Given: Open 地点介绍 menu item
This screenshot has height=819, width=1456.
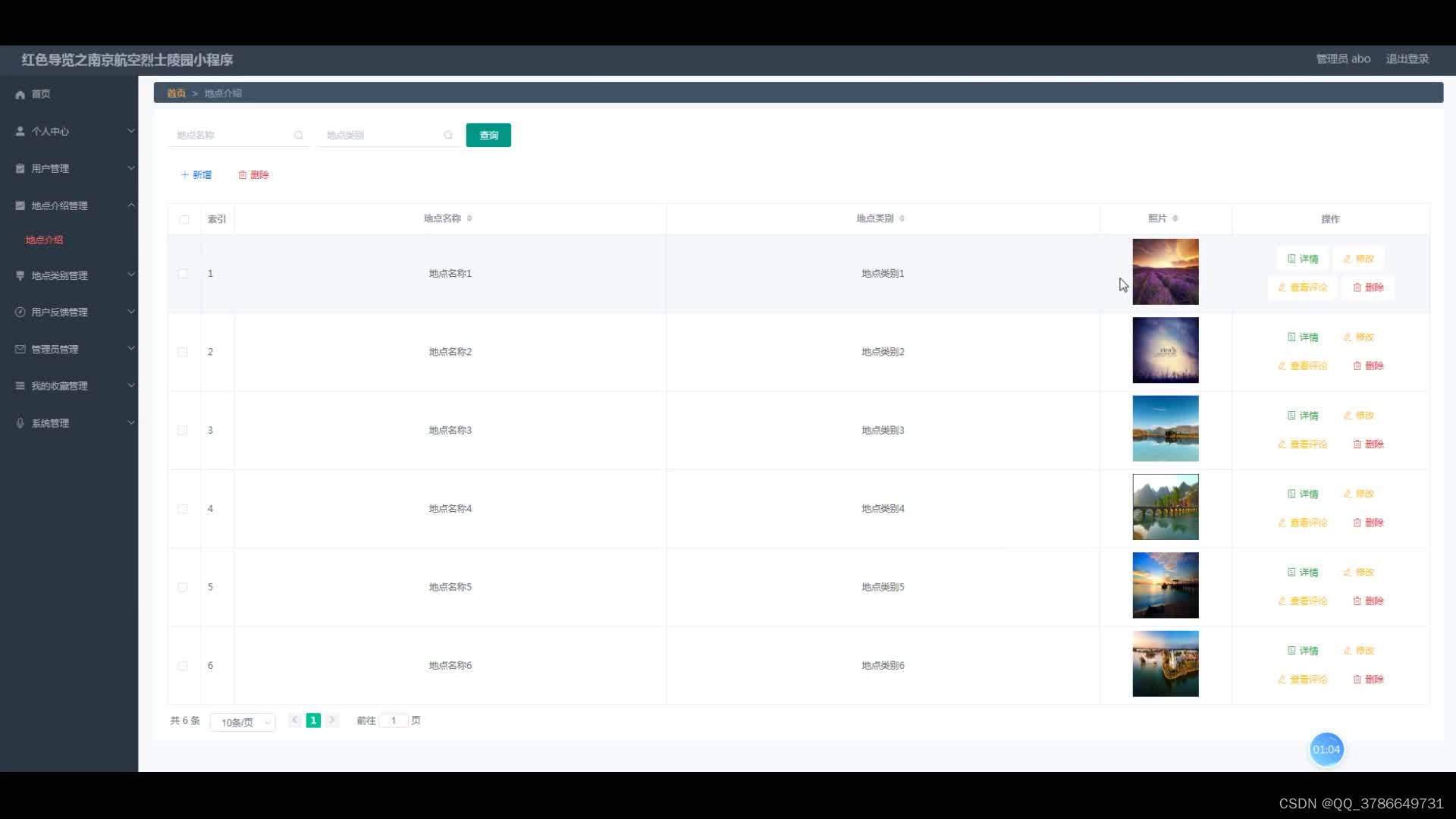Looking at the screenshot, I should [x=43, y=239].
